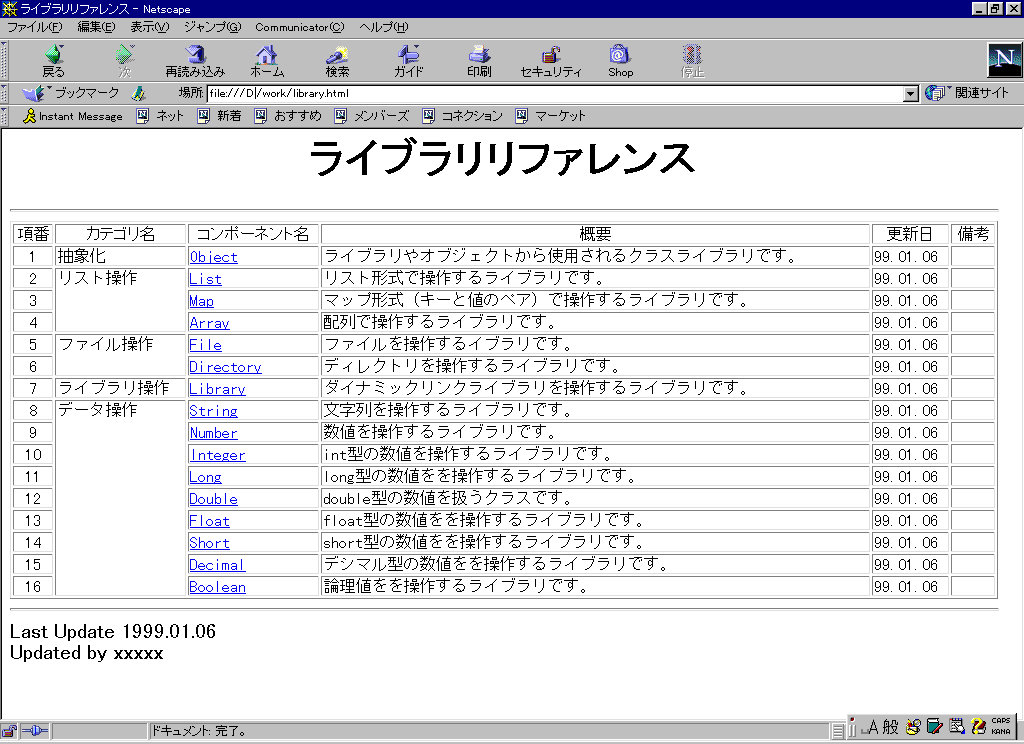1024x744 pixels.
Task: Click the Guide (ガイド) toolbar icon
Action: tap(408, 59)
